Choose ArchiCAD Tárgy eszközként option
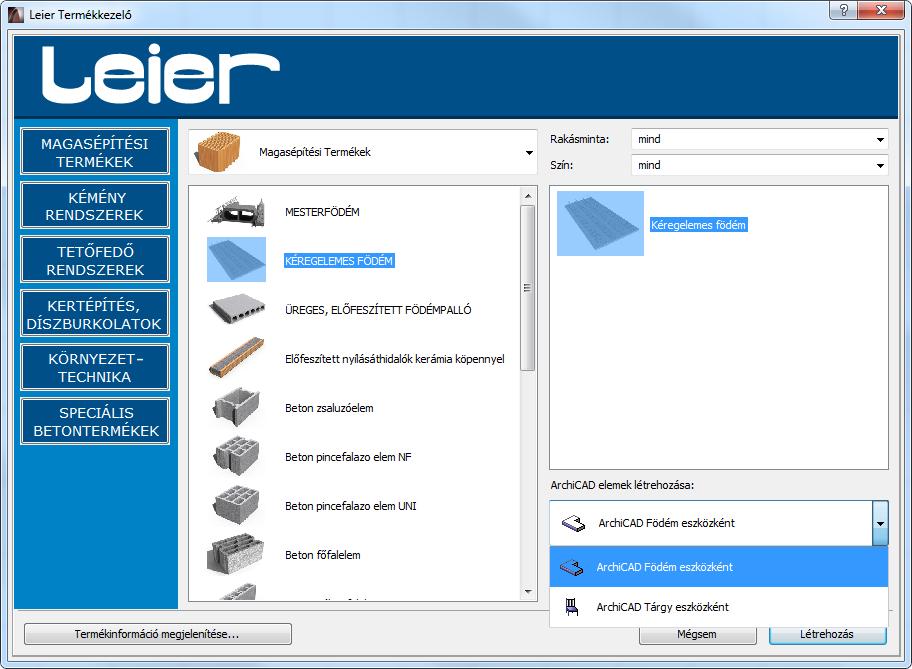 click(x=718, y=607)
